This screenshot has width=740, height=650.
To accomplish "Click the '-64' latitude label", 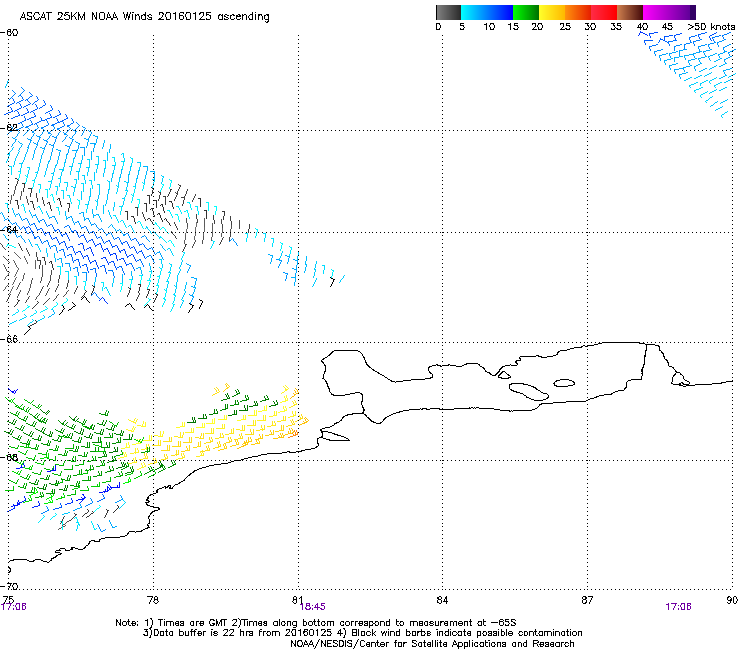I will [x=9, y=230].
